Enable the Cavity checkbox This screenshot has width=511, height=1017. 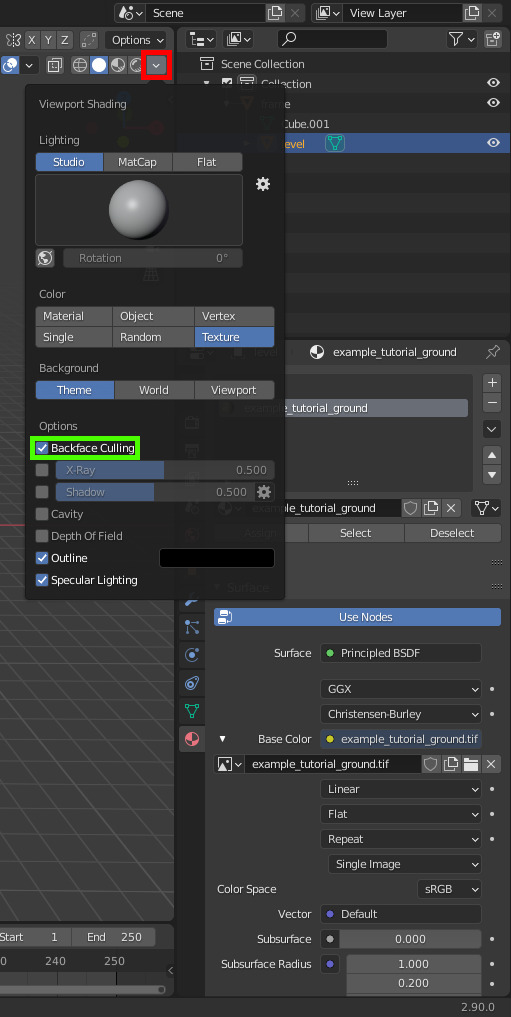click(x=42, y=514)
